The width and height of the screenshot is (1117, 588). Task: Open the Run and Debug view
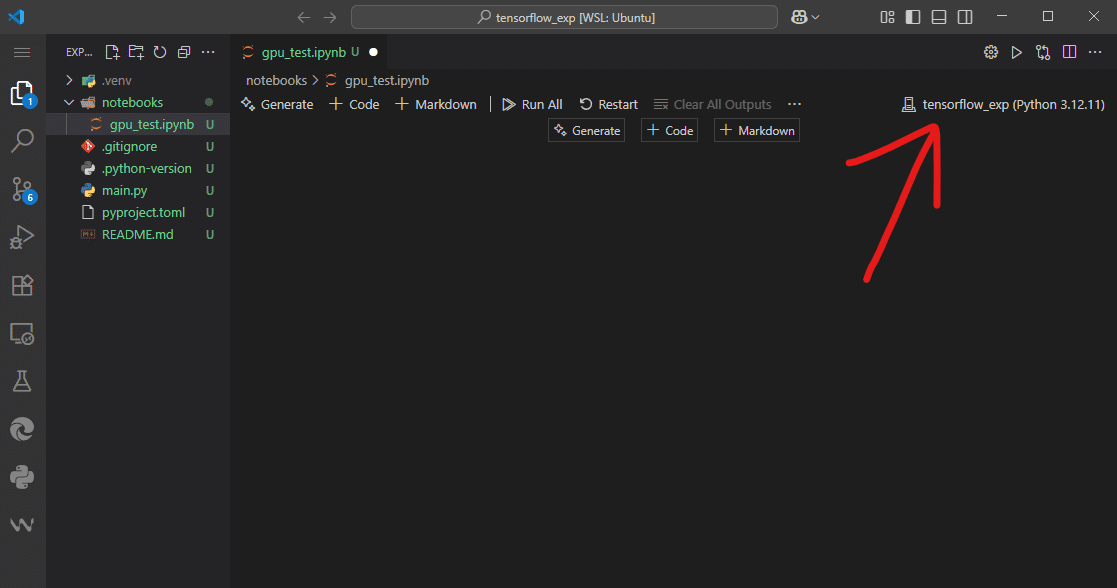point(22,236)
